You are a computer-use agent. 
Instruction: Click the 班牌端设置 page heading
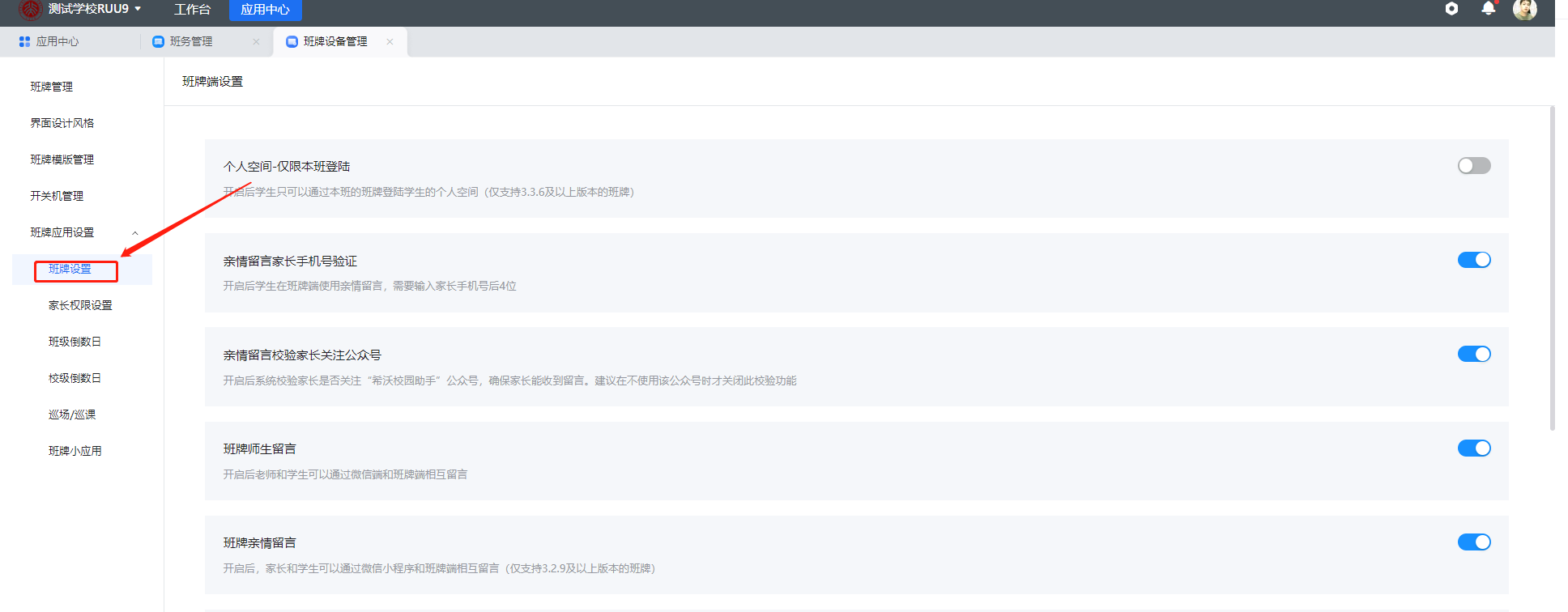(213, 82)
